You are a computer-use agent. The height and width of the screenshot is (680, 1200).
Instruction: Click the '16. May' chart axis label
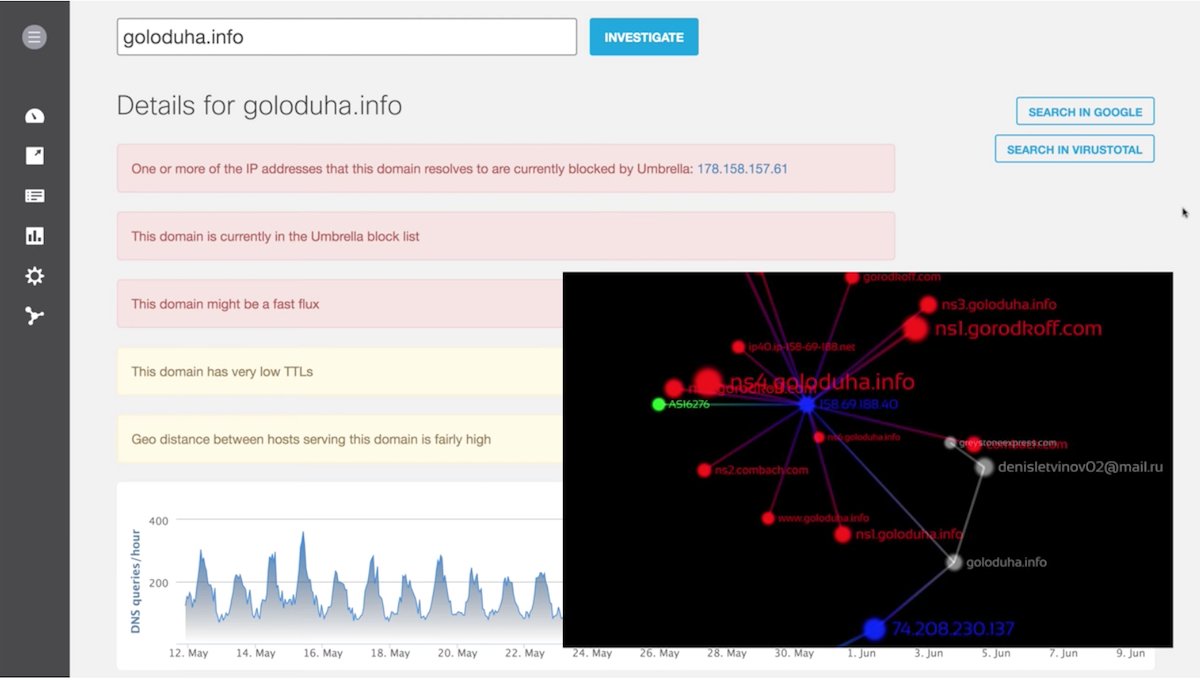point(323,653)
